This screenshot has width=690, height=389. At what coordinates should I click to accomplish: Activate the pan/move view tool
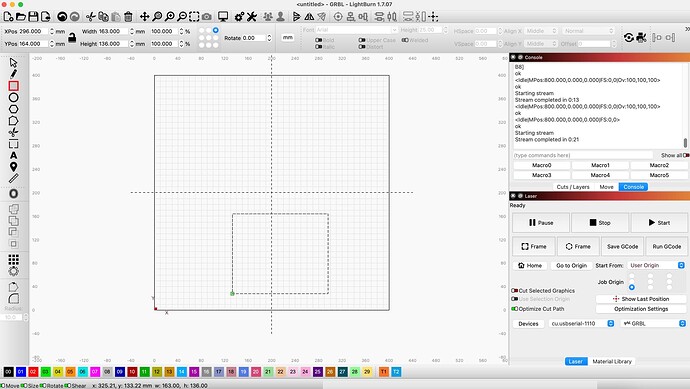tap(144, 17)
